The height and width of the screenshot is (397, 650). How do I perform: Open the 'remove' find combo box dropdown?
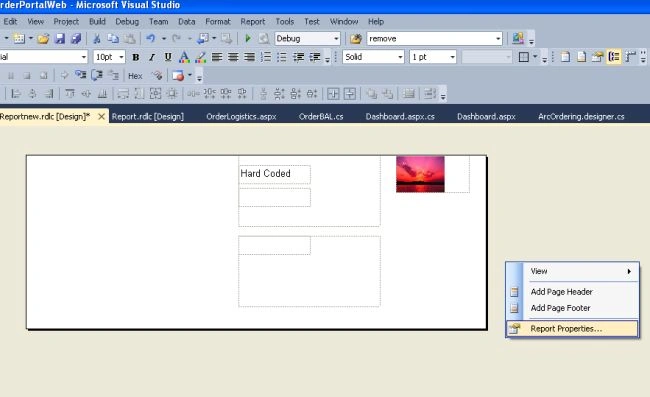[x=498, y=39]
